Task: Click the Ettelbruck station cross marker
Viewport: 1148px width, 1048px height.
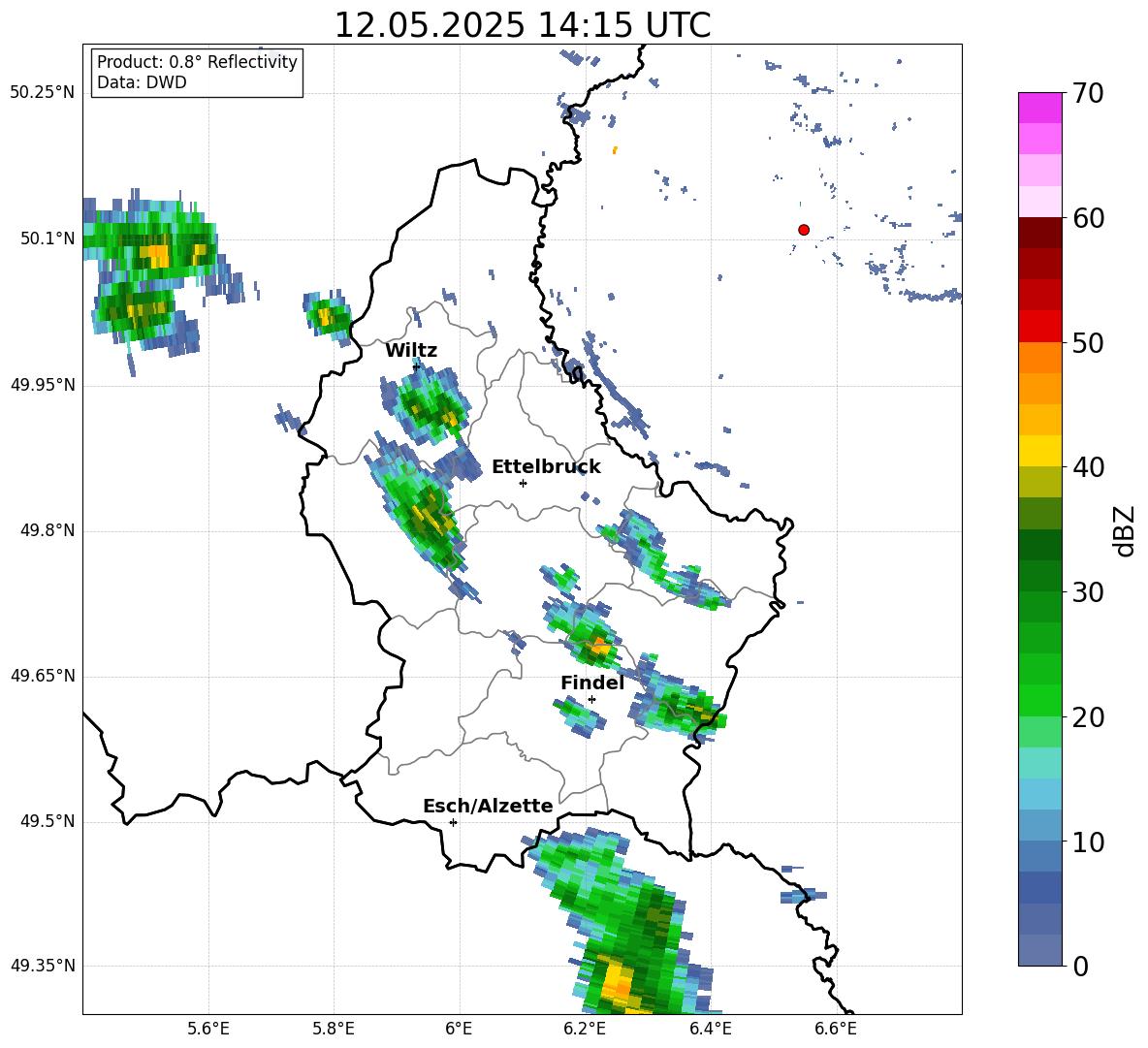Action: [523, 483]
